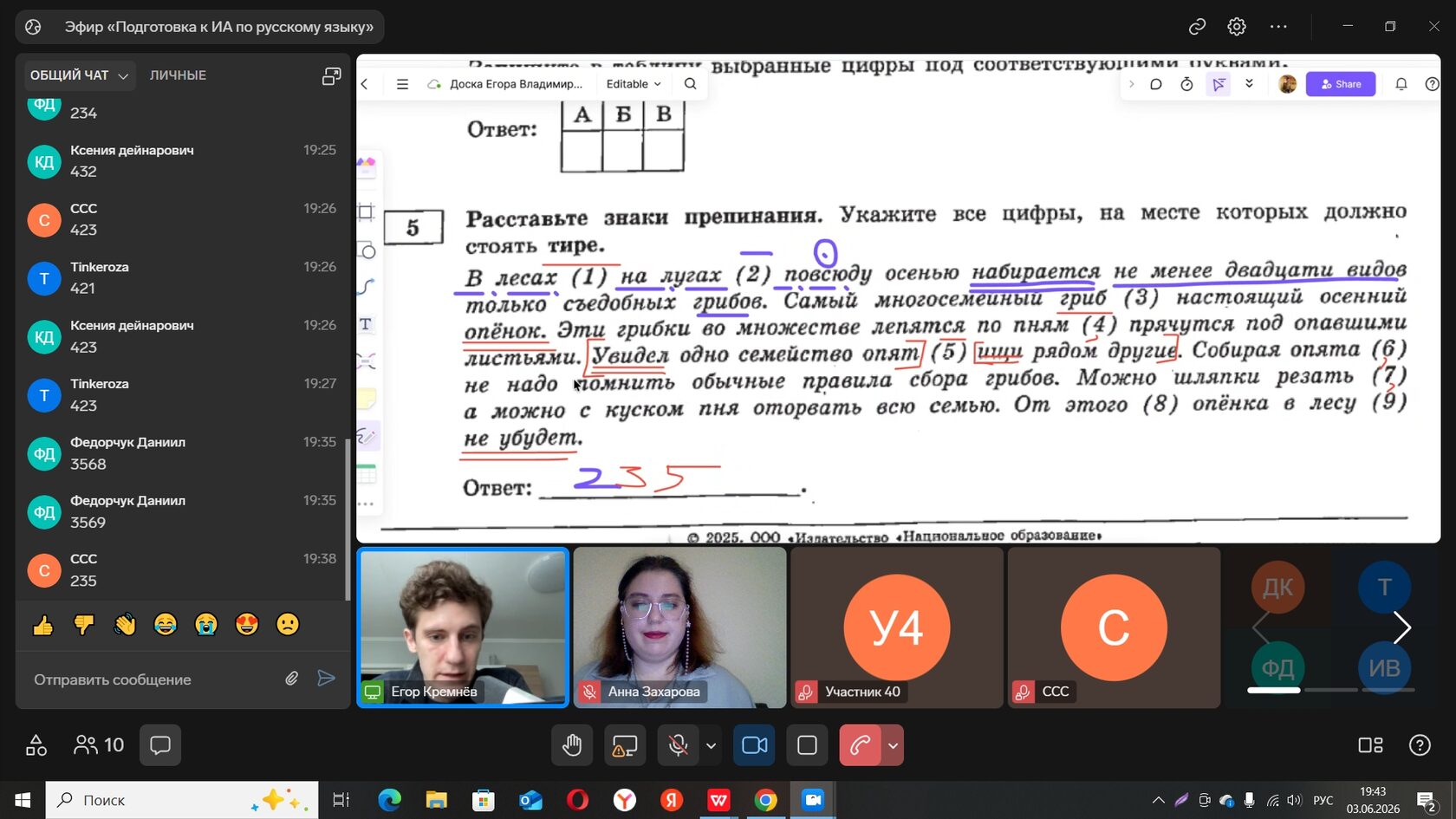
Task: Select the pen drawing tool
Action: [367, 435]
